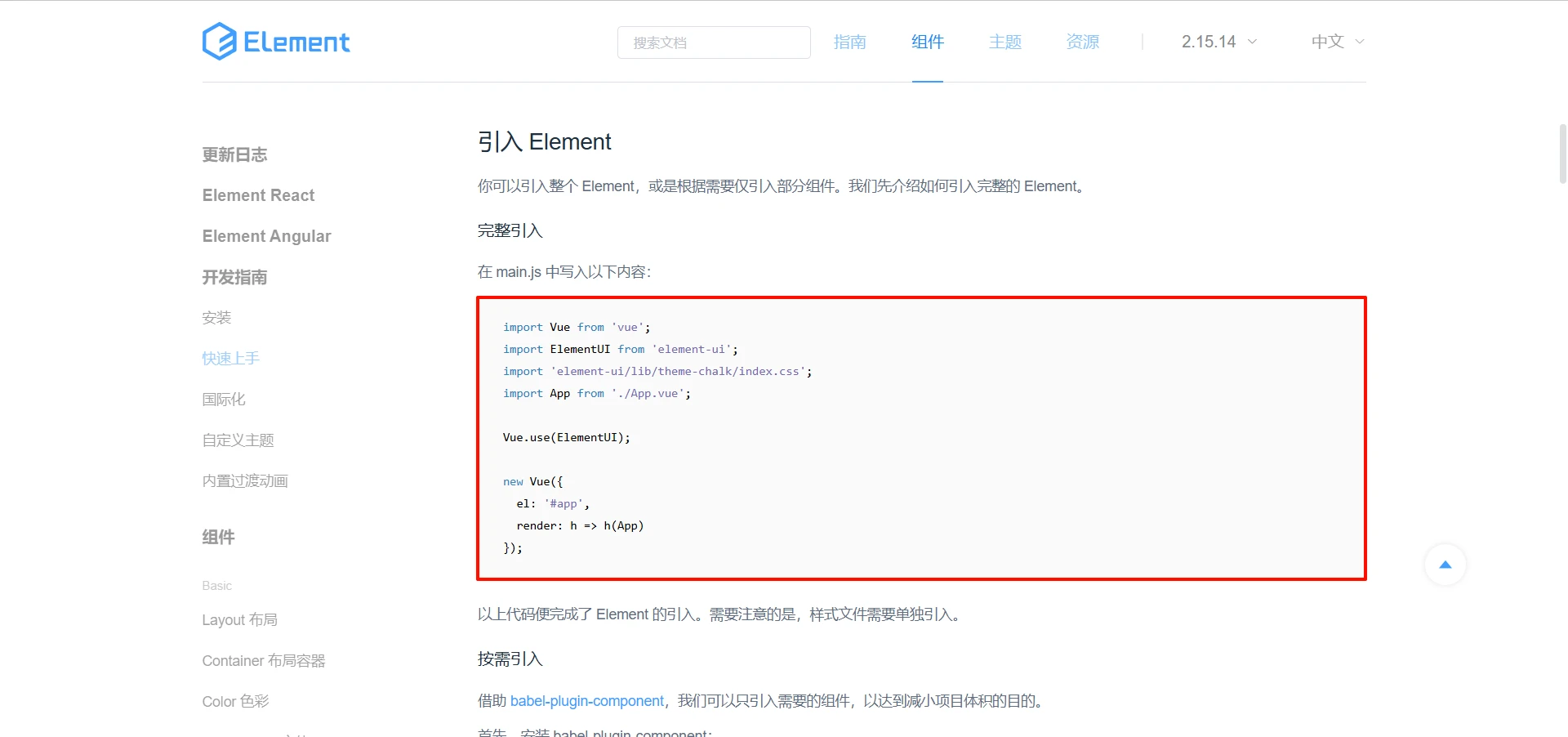Open the 指南 nav tab
Image resolution: width=1568 pixels, height=737 pixels.
849,42
